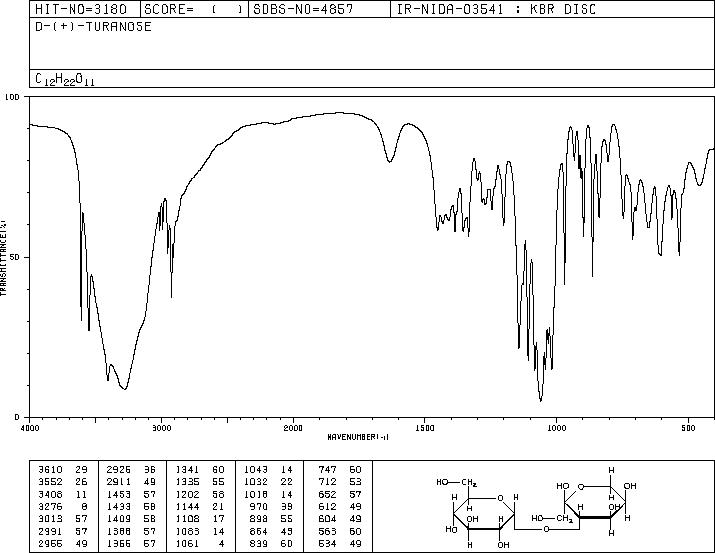
Task: Click the 500 tick label on the x-axis
Action: pos(688,428)
